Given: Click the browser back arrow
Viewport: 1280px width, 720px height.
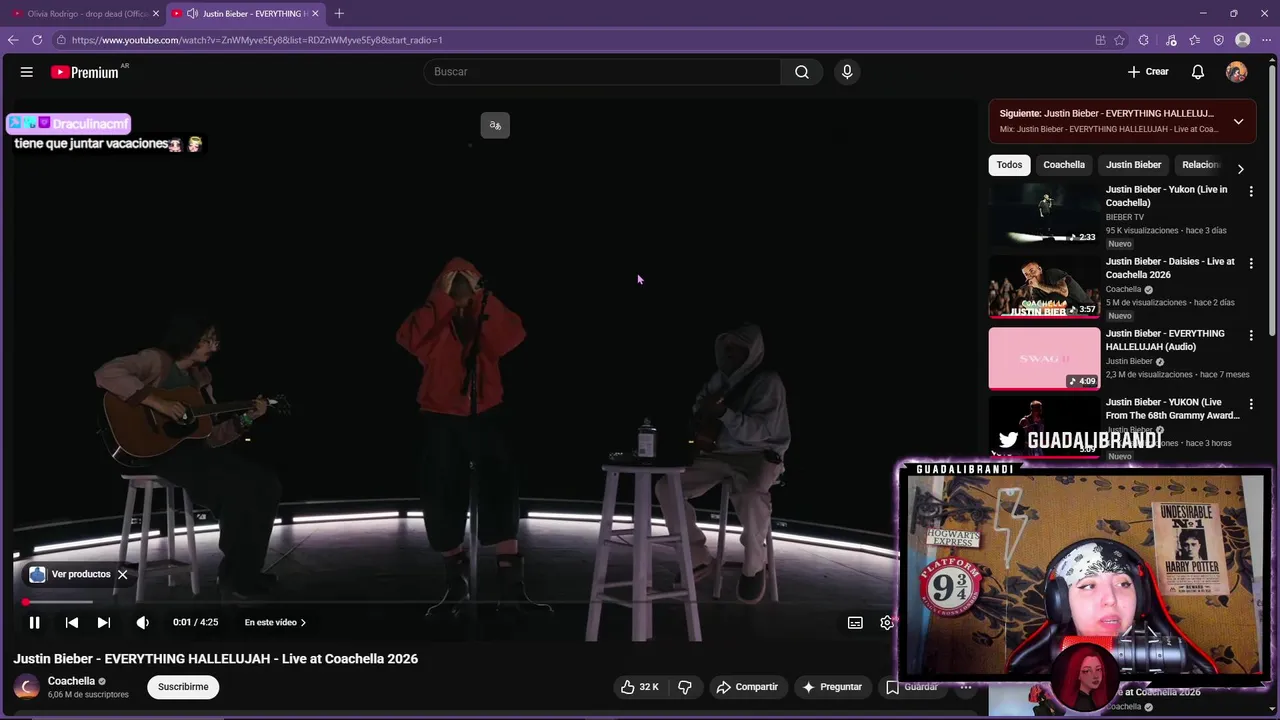Looking at the screenshot, I should (13, 40).
